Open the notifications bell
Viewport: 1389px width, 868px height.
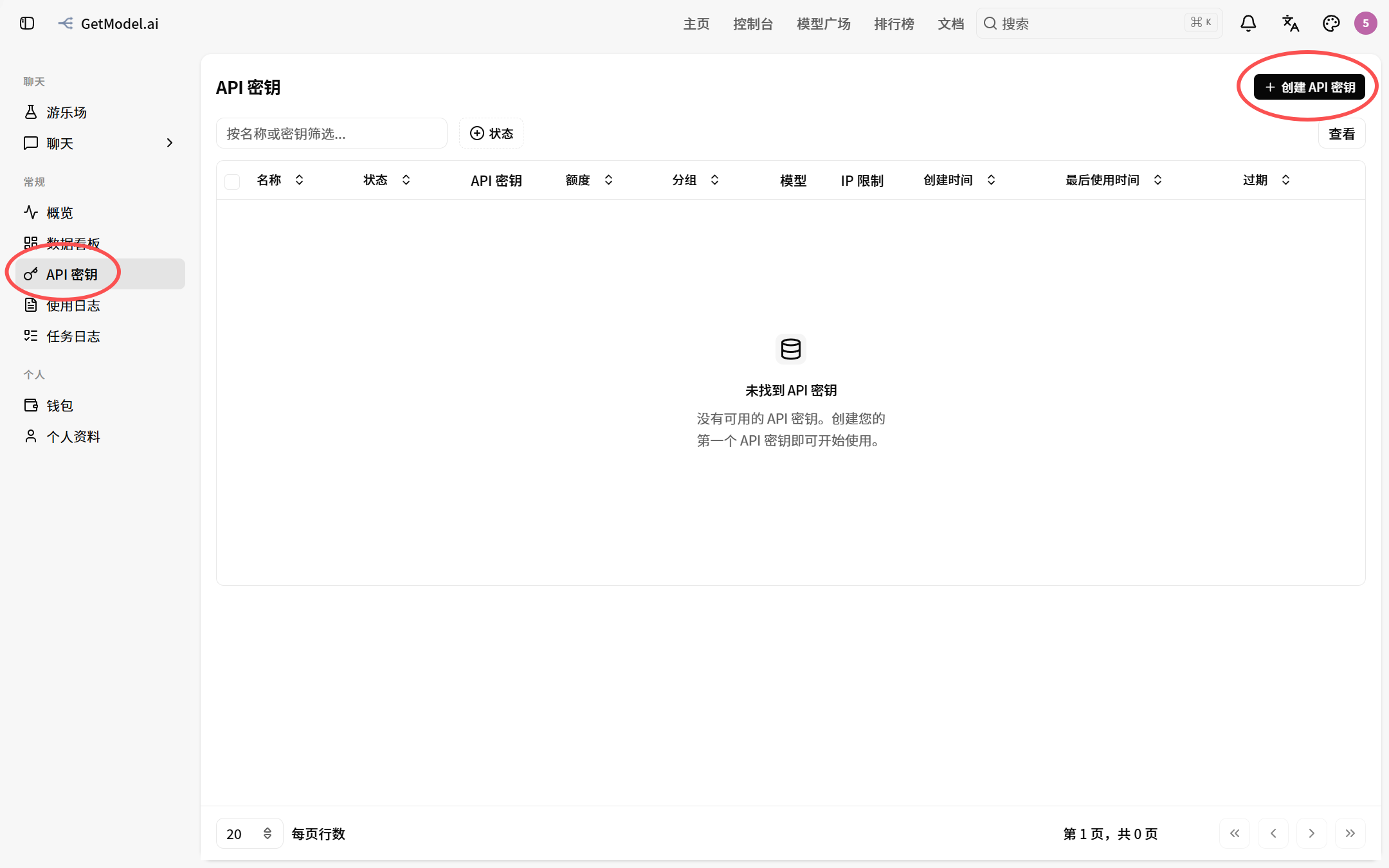(x=1248, y=24)
